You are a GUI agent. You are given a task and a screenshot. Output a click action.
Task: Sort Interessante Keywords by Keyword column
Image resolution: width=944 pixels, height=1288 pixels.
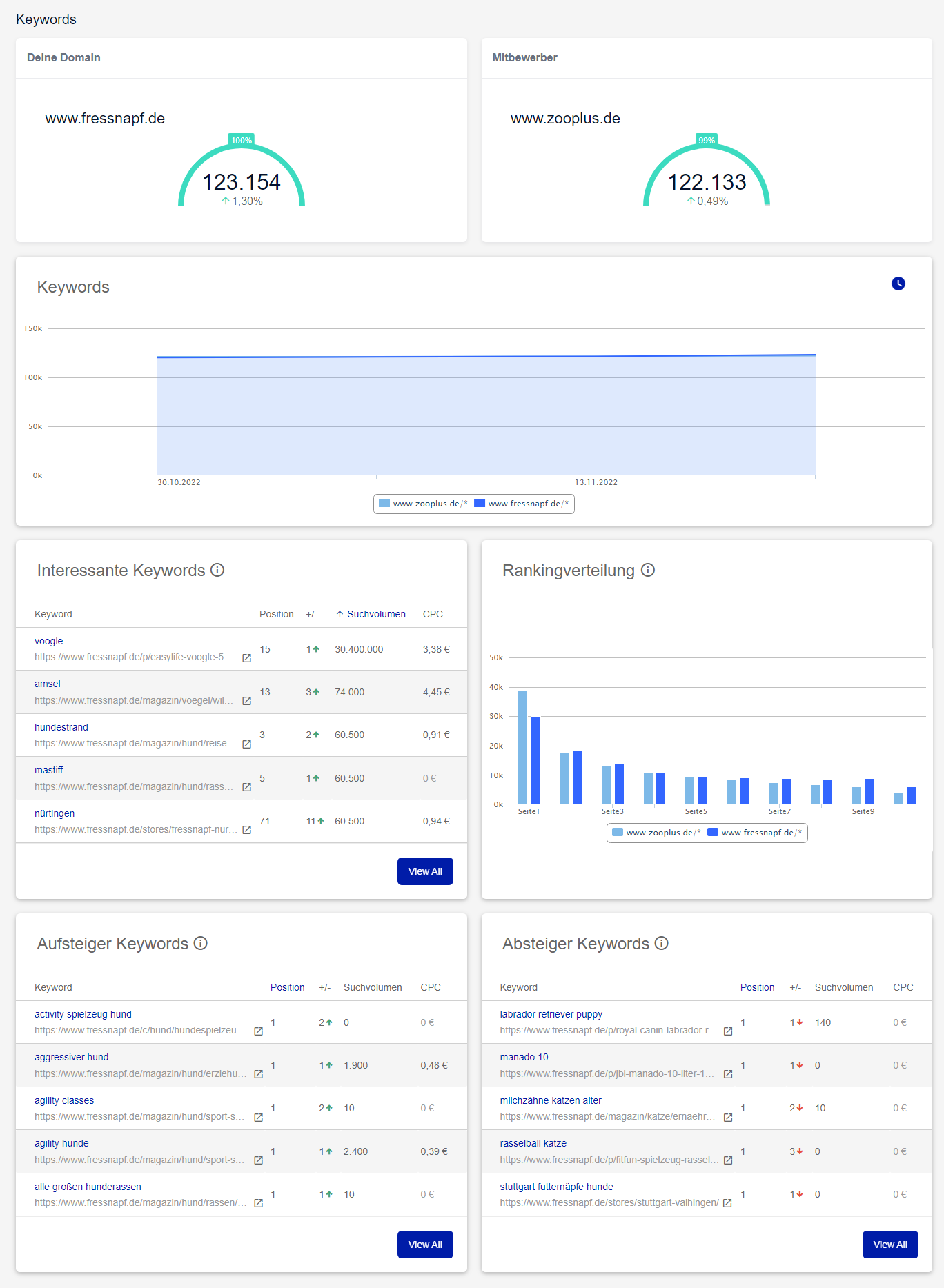53,614
